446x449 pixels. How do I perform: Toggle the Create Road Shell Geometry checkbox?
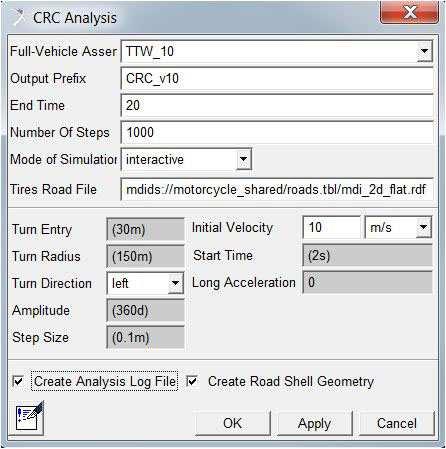pyautogui.click(x=192, y=381)
